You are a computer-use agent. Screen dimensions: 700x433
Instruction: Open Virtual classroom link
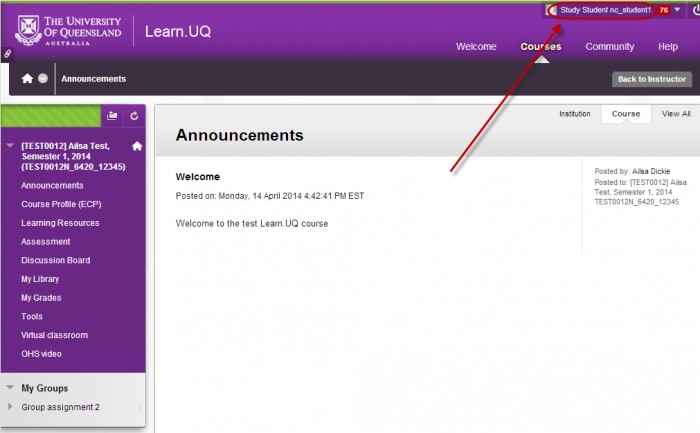54,335
